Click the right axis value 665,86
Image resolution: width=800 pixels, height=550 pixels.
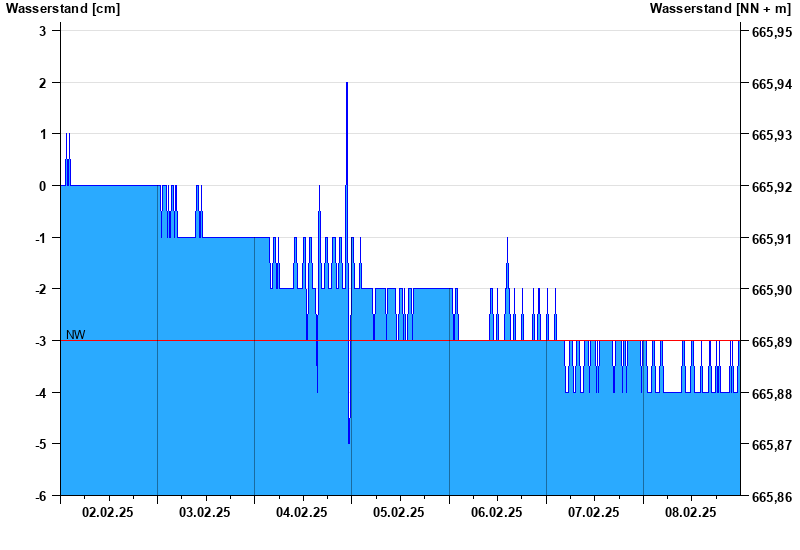(772, 497)
